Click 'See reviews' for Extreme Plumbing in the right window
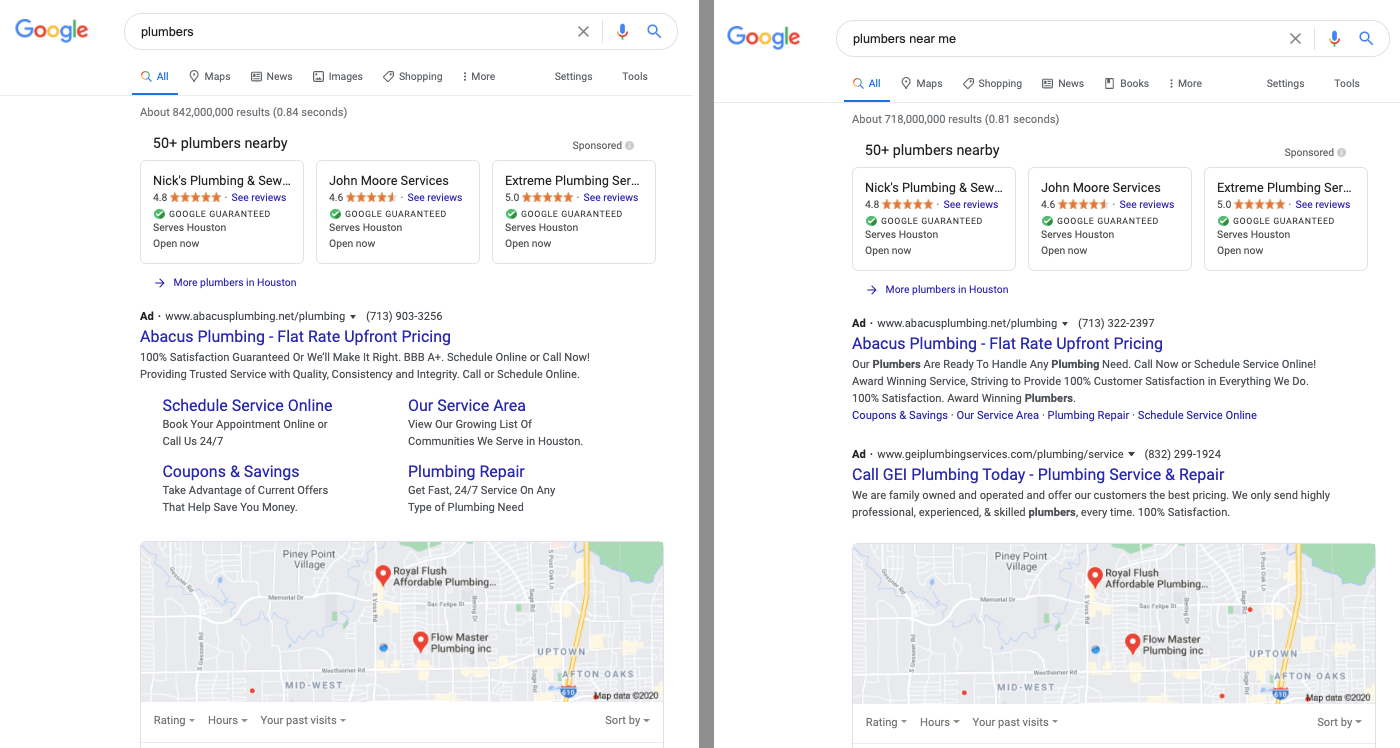Image resolution: width=1400 pixels, height=748 pixels. coord(1323,205)
